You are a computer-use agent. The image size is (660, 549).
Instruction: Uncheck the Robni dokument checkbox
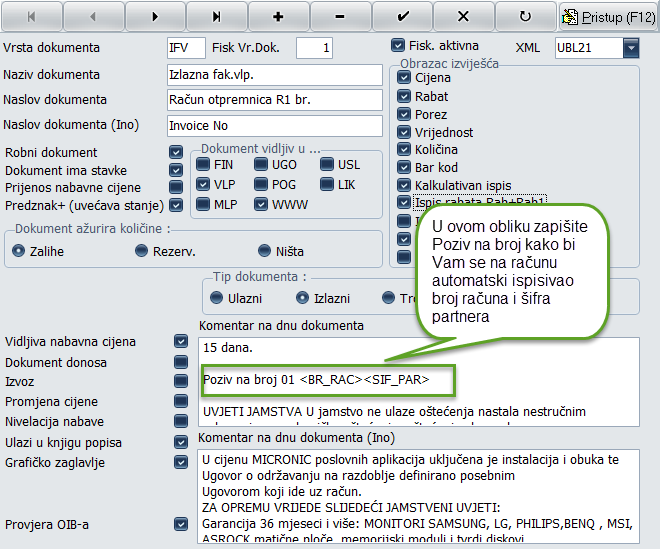pos(177,153)
